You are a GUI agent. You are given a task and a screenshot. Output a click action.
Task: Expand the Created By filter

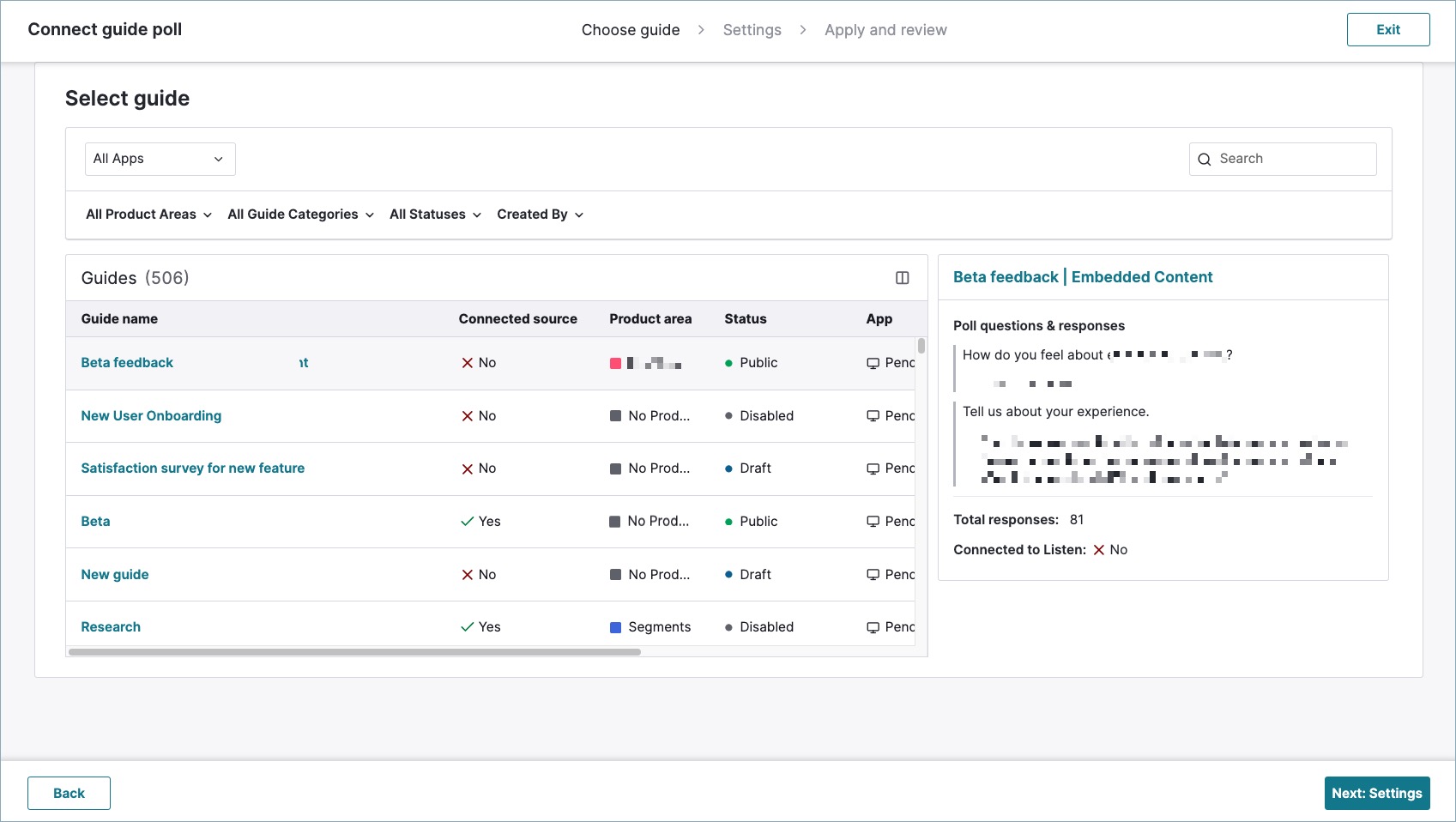pos(540,215)
